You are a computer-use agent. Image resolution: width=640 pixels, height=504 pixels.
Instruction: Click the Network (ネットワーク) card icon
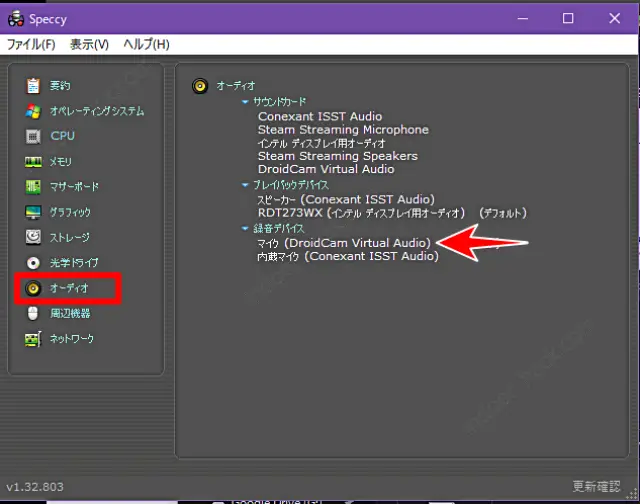pos(33,339)
